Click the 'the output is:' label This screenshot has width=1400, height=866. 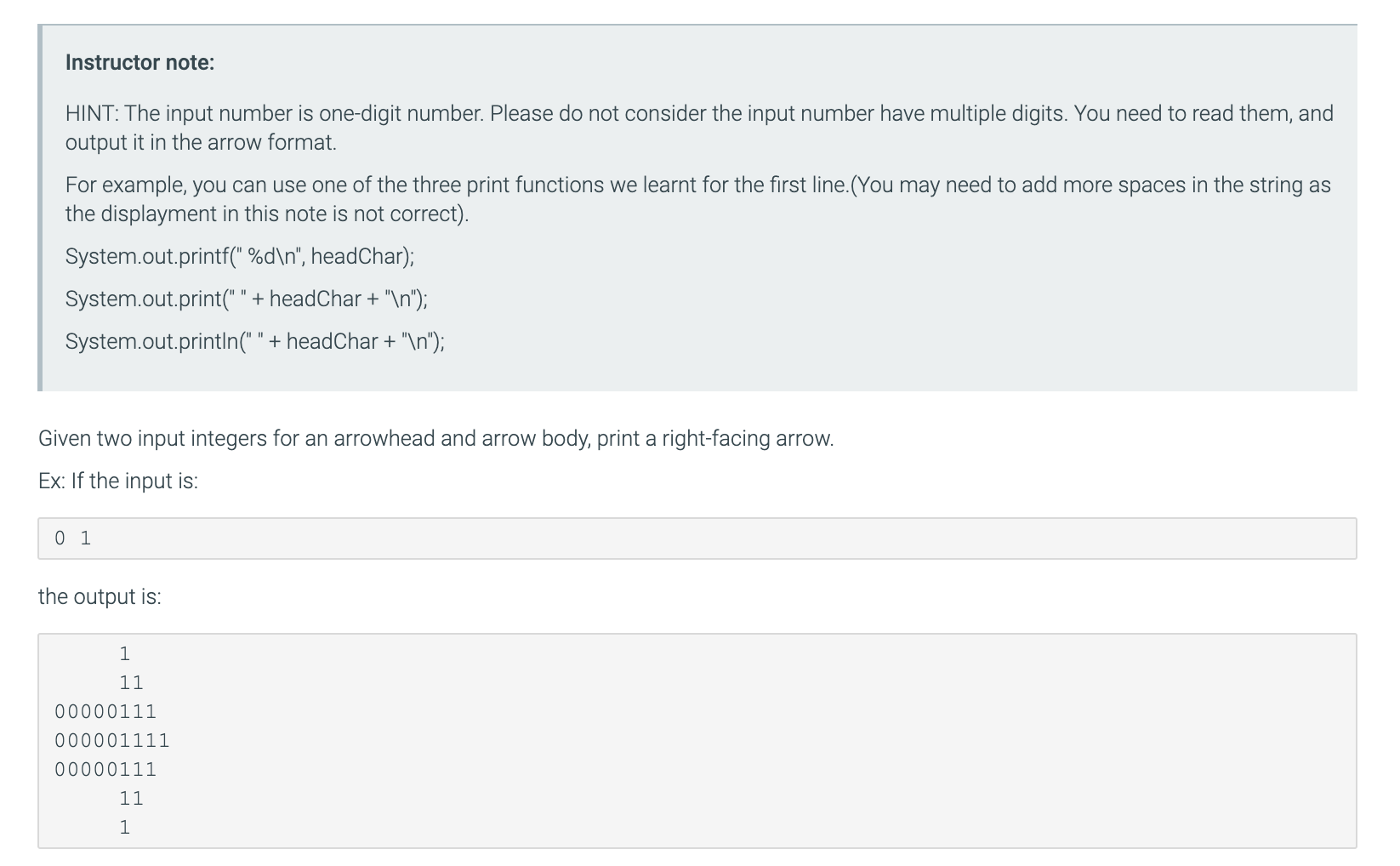[x=100, y=596]
